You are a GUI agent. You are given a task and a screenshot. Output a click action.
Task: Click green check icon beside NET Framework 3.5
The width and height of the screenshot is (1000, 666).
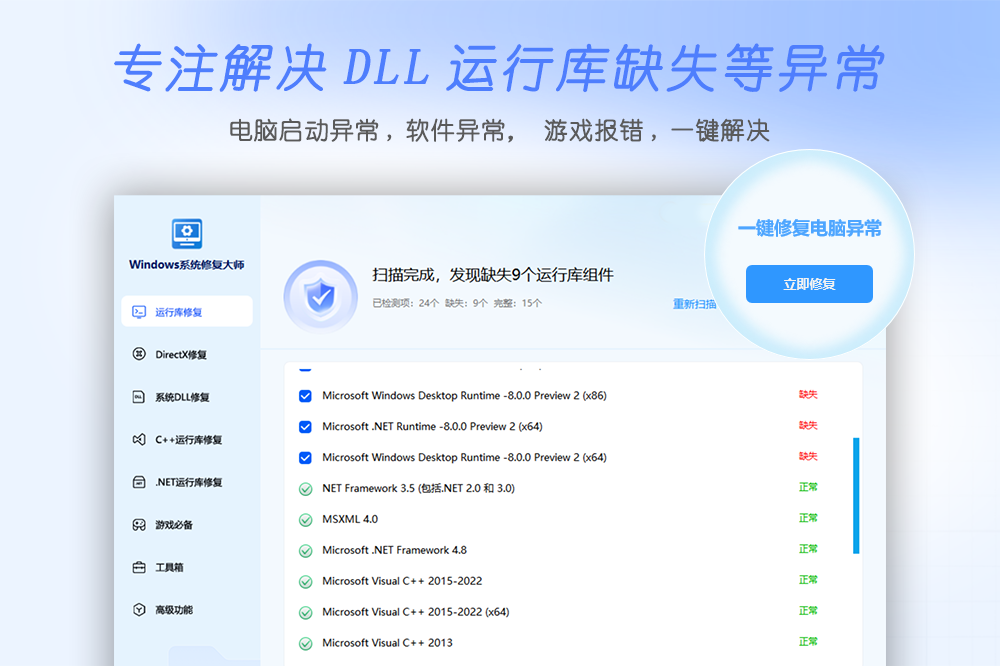point(305,489)
